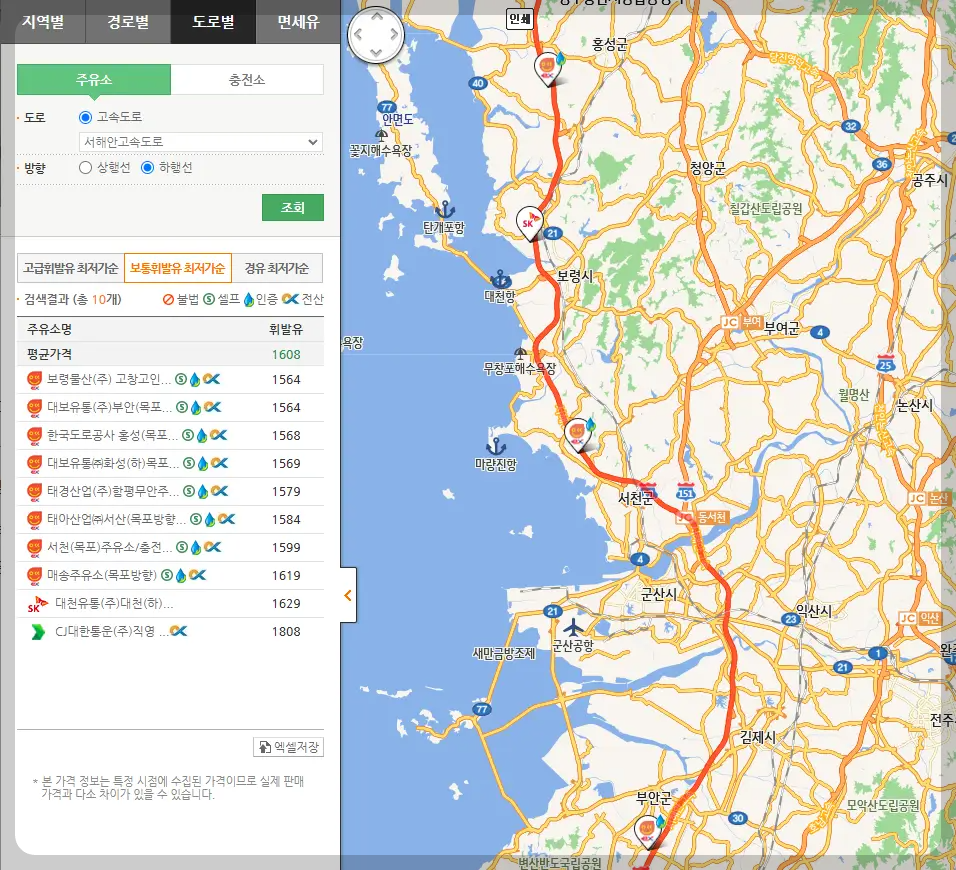This screenshot has width=956, height=870.
Task: Click self-service S icon in 매송주유소 row
Action: point(166,576)
